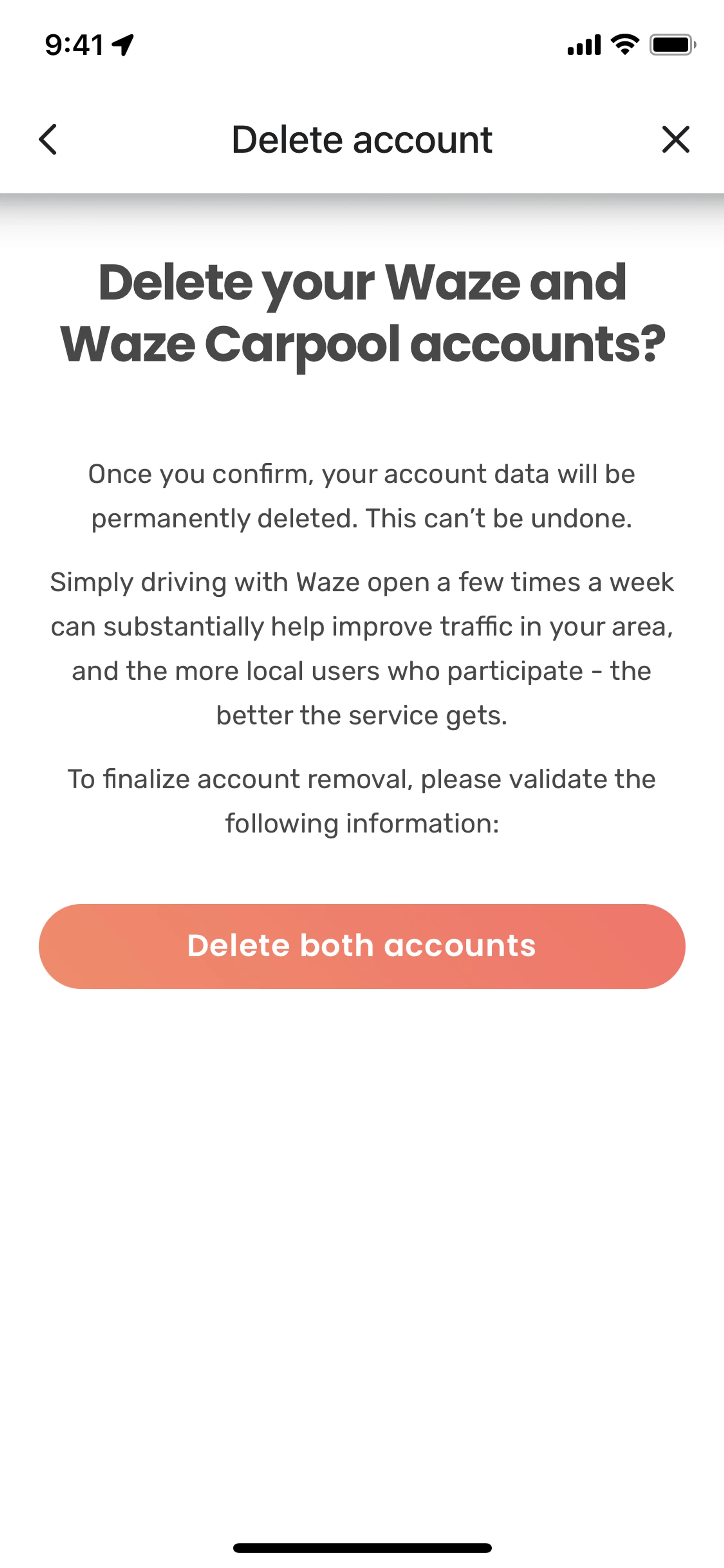Image resolution: width=724 pixels, height=1568 pixels.
Task: Tap "To finalize account removal" line
Action: click(361, 779)
